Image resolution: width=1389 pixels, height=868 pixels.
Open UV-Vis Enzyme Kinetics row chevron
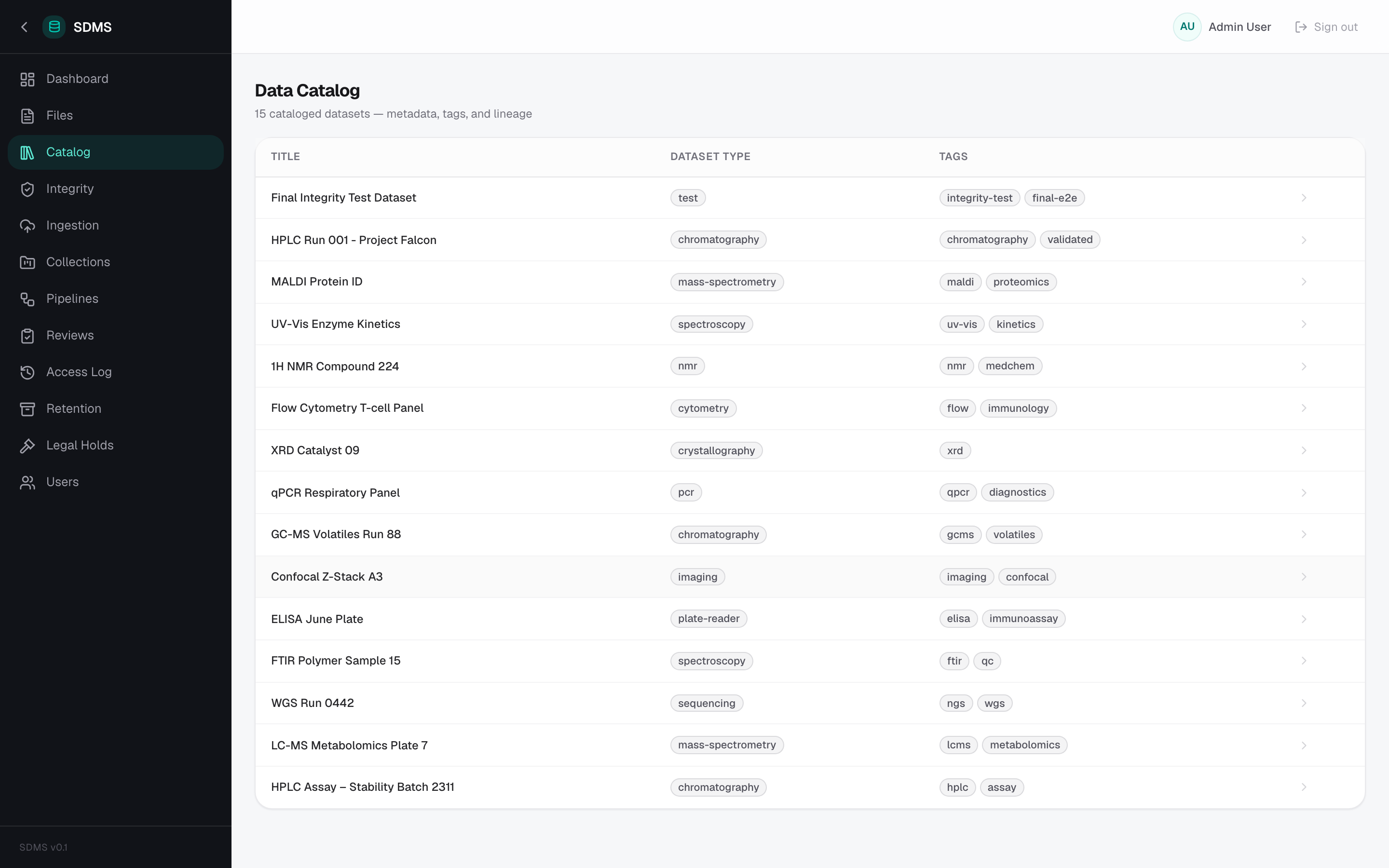[x=1304, y=325]
